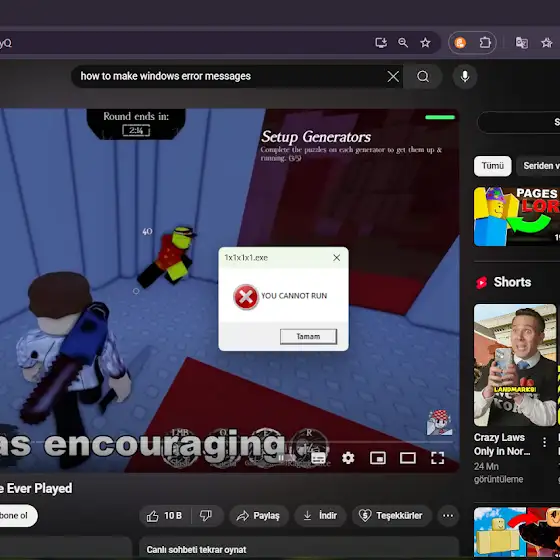Screen dimensions: 560x560
Task: Download the video with İndir
Action: click(x=320, y=516)
